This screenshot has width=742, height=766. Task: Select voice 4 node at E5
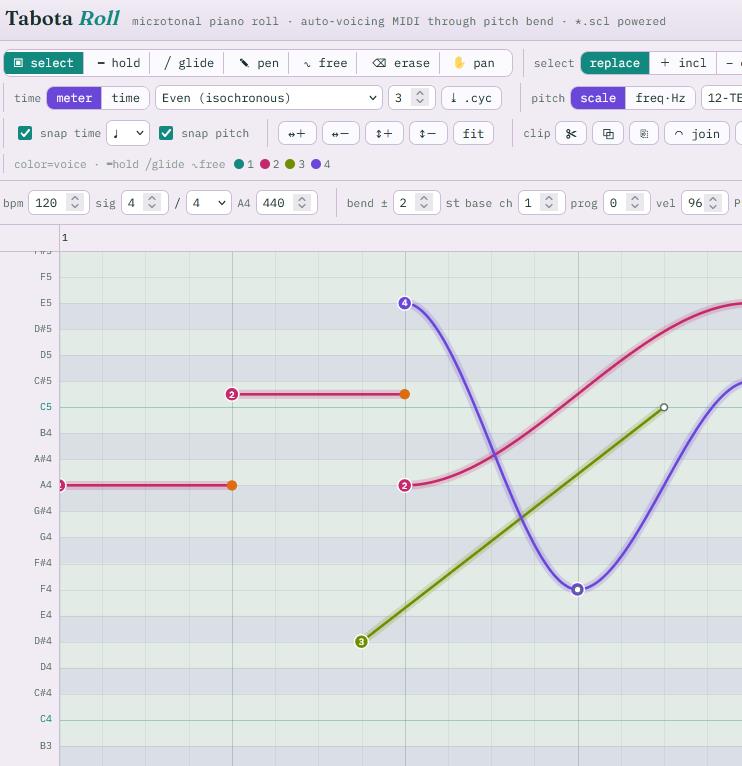[x=404, y=303]
